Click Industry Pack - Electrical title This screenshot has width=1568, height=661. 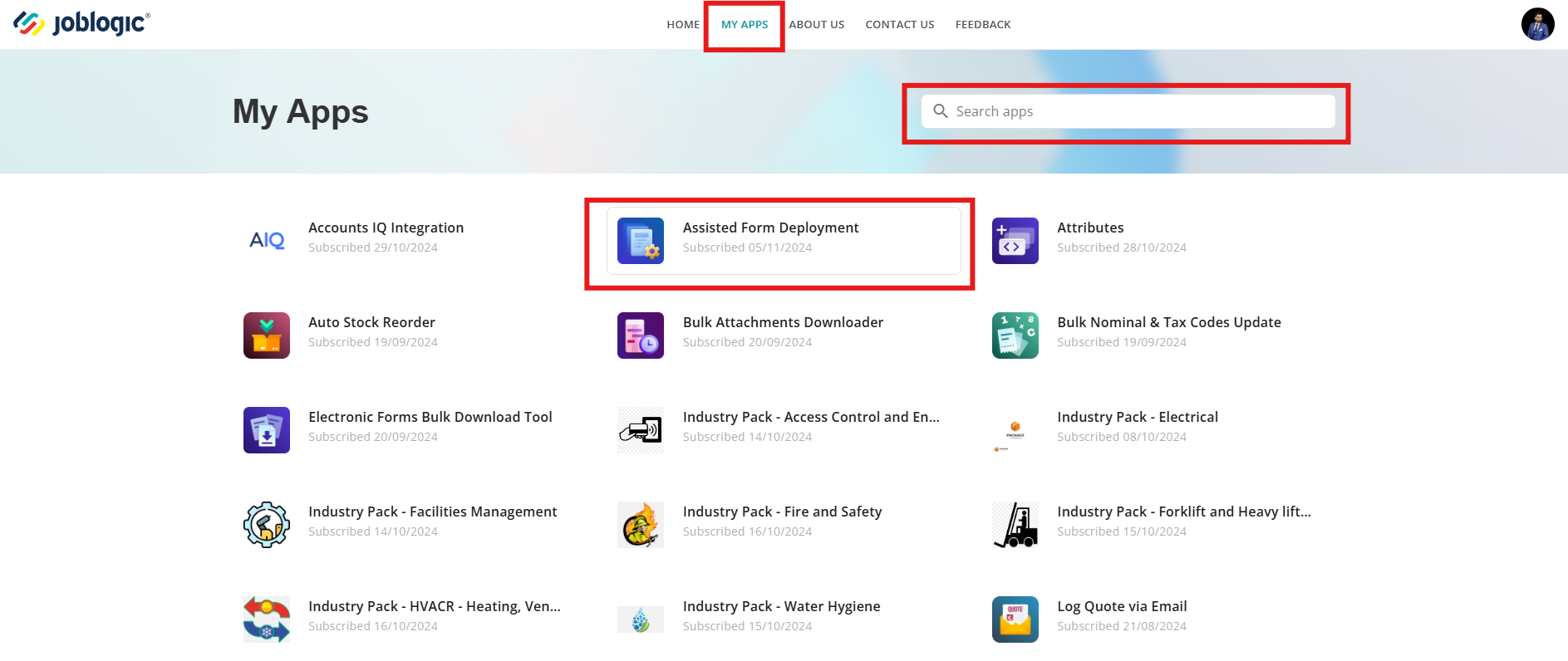click(x=1138, y=417)
